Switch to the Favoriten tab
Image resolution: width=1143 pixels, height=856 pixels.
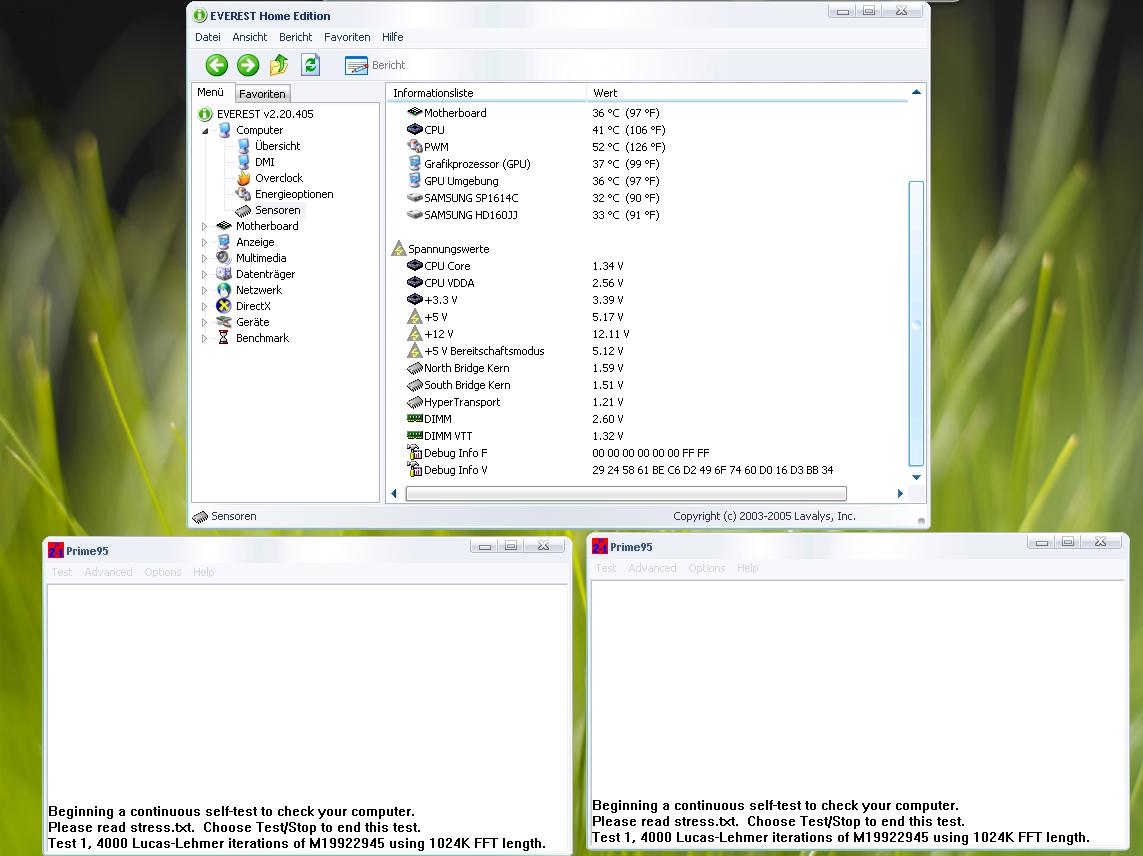(x=262, y=94)
